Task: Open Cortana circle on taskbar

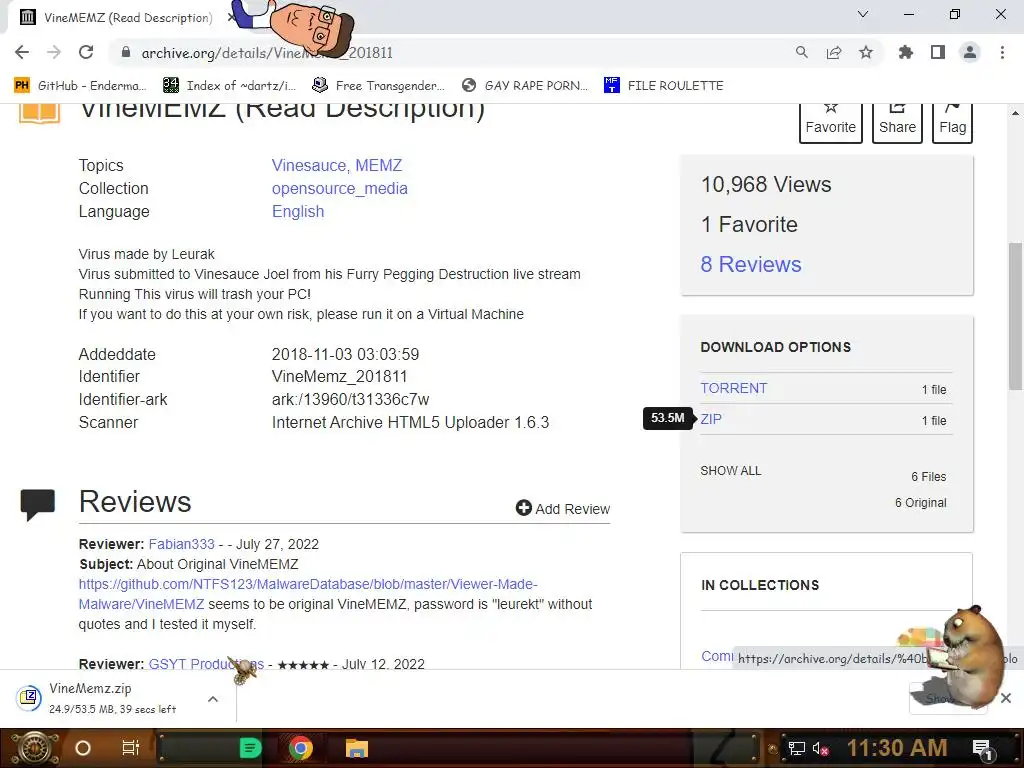Action: tap(83, 748)
